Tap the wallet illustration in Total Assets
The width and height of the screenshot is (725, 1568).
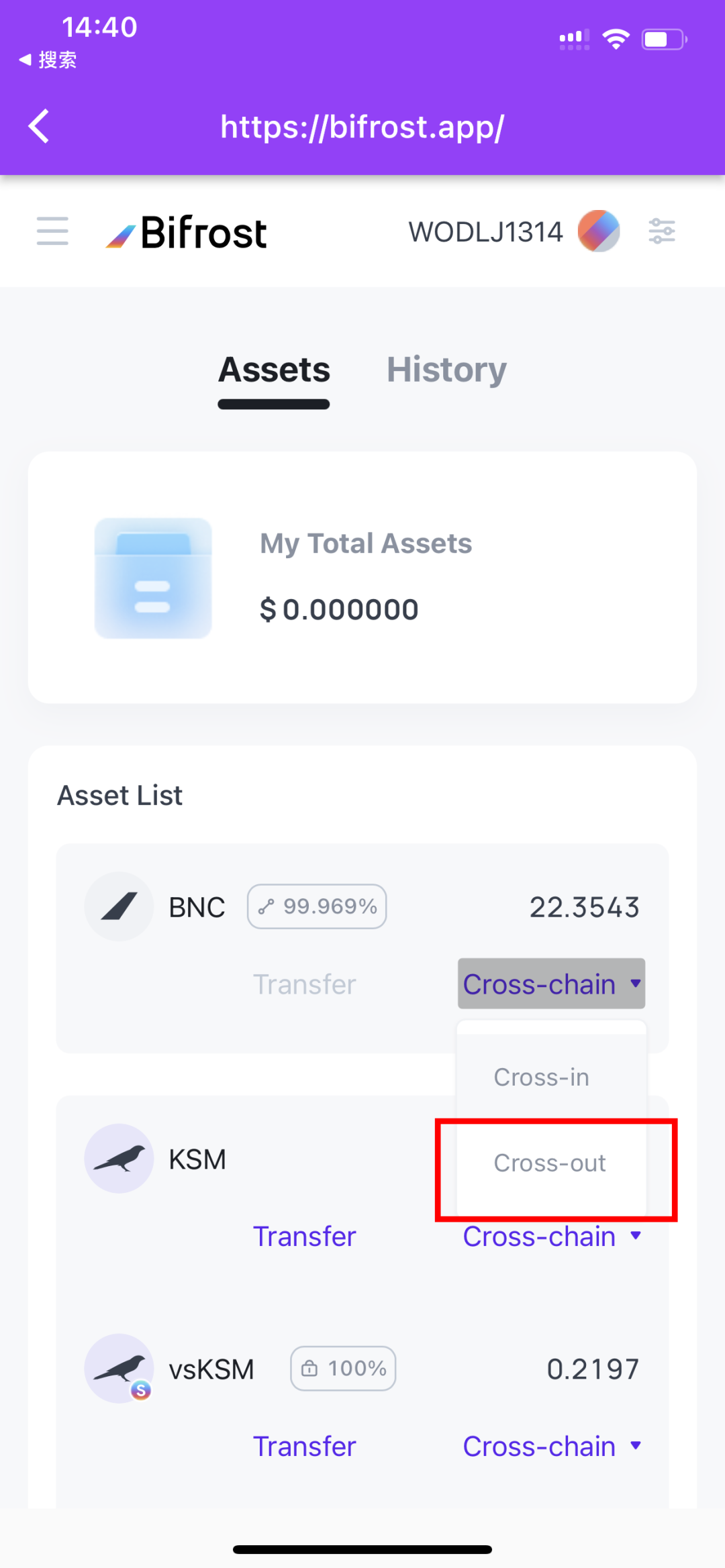pyautogui.click(x=153, y=578)
